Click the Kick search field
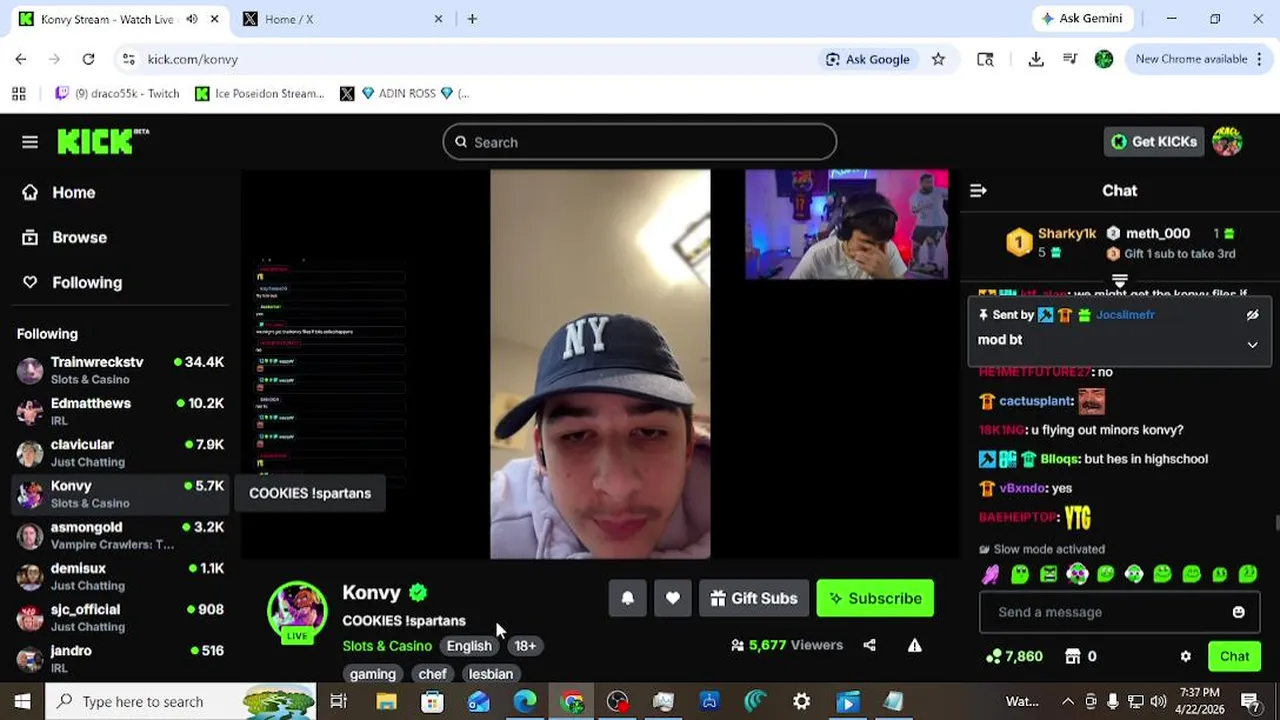This screenshot has height=720, width=1280. point(640,142)
